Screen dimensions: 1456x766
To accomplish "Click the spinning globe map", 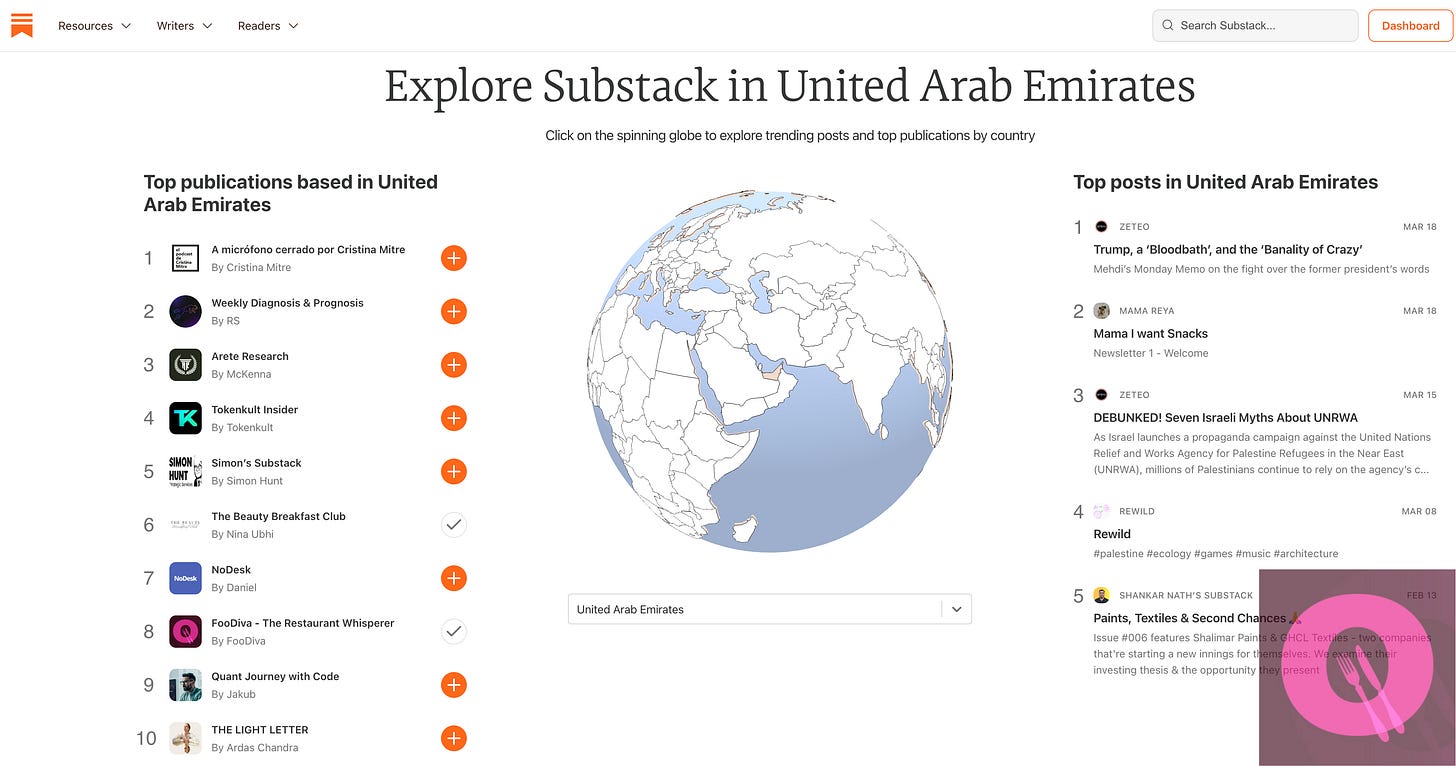I will 770,371.
